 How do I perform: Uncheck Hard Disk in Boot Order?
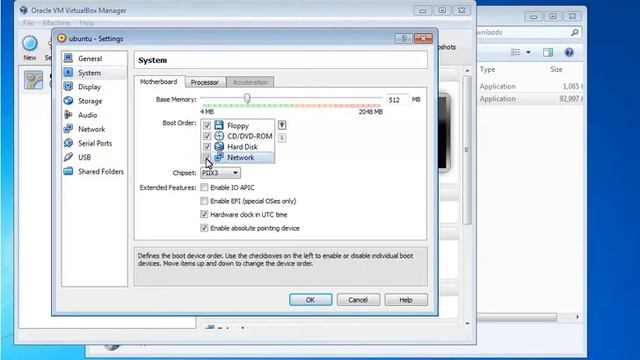[x=207, y=147]
